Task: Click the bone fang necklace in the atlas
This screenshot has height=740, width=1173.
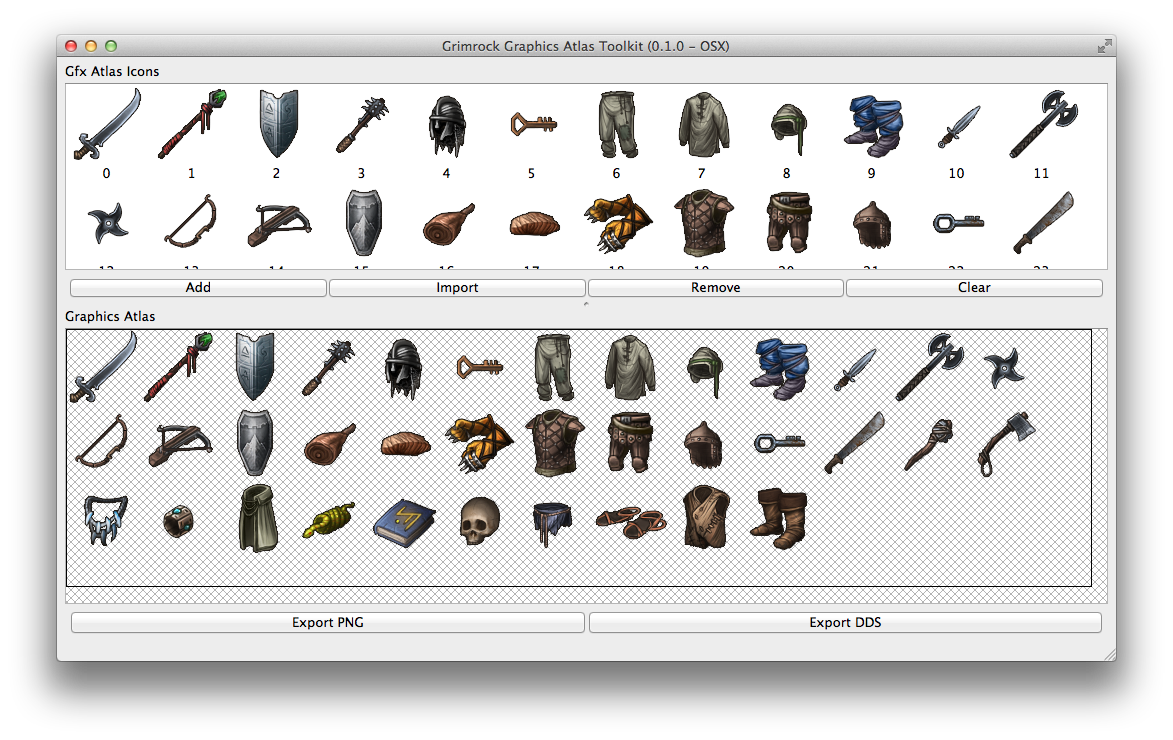Action: click(105, 519)
